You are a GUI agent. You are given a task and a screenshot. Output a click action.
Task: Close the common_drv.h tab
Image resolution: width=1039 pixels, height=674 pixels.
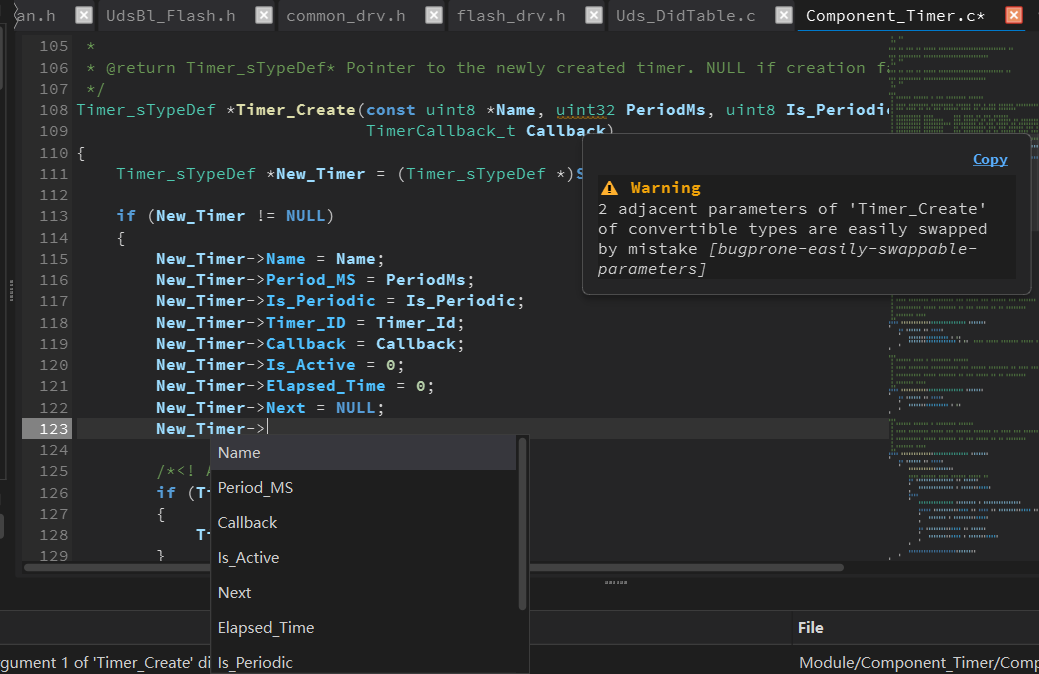pos(434,15)
